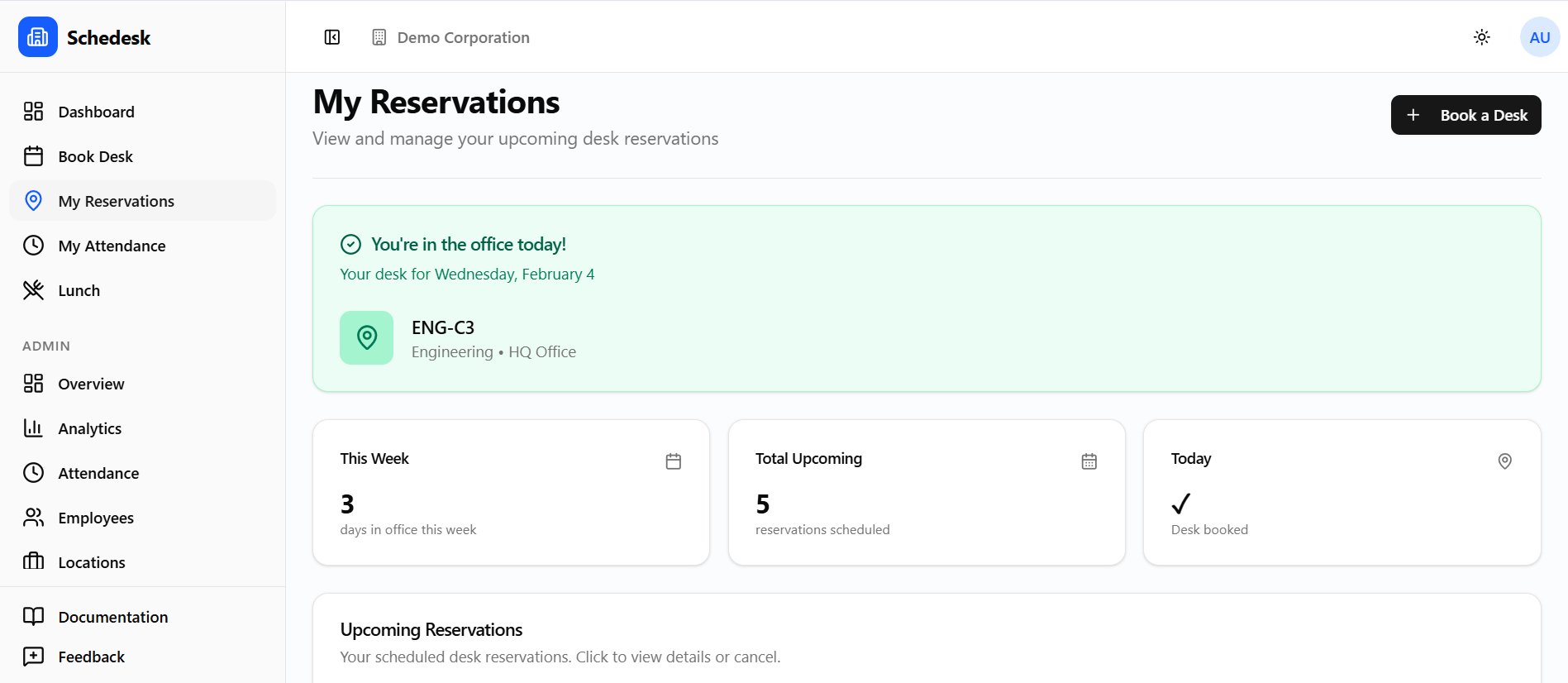
Task: Click the Schedesk building logo icon
Action: 36,36
